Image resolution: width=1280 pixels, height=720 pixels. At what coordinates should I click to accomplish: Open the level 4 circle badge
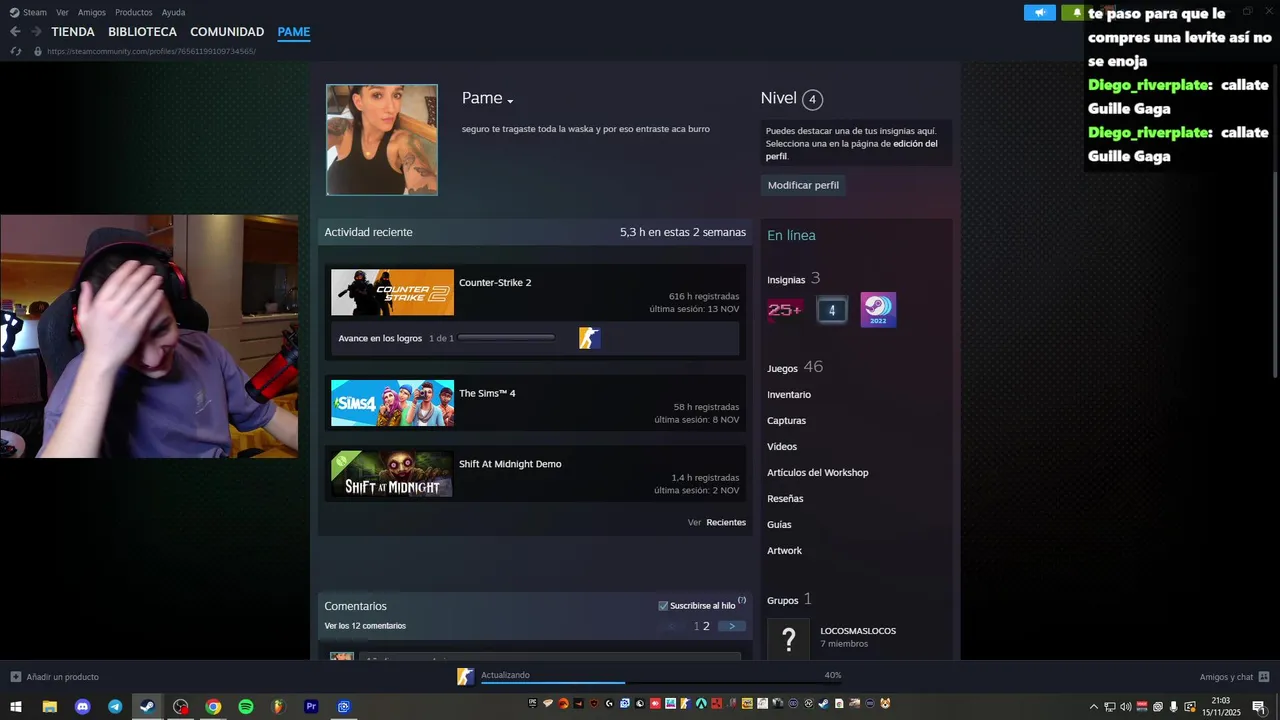[x=812, y=99]
